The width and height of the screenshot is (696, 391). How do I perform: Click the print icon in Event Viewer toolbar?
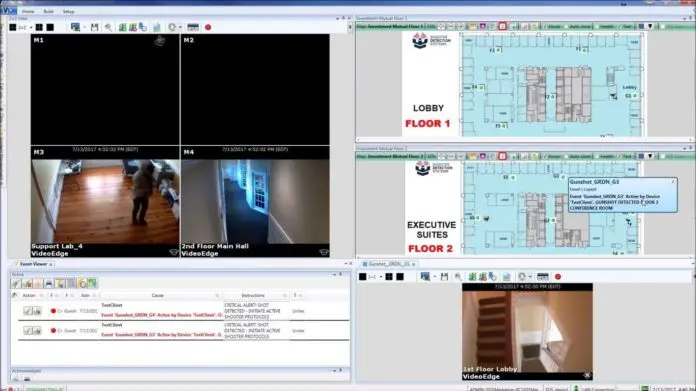pos(49,283)
